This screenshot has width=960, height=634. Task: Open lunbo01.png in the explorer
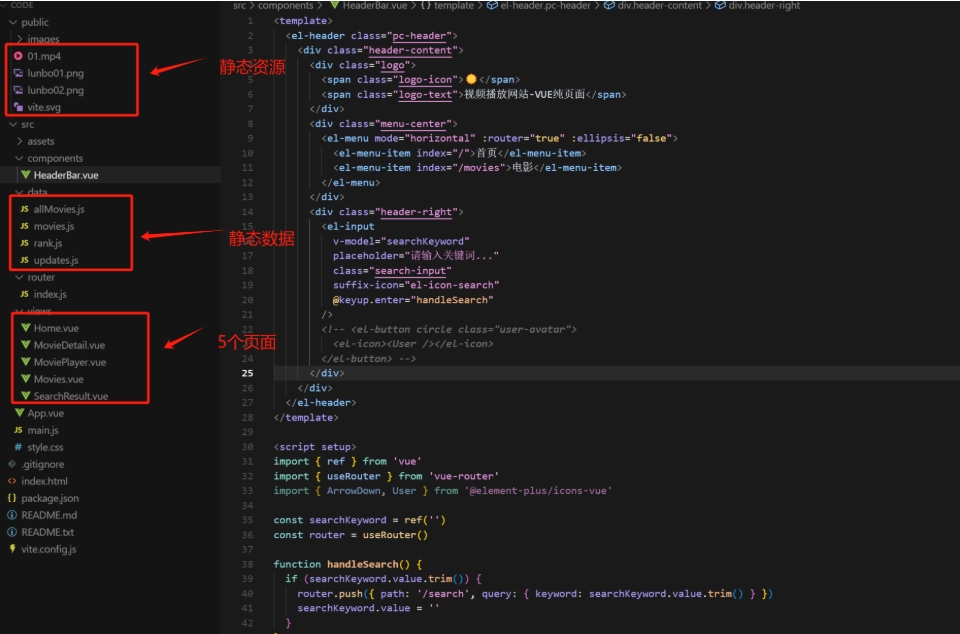[55, 73]
